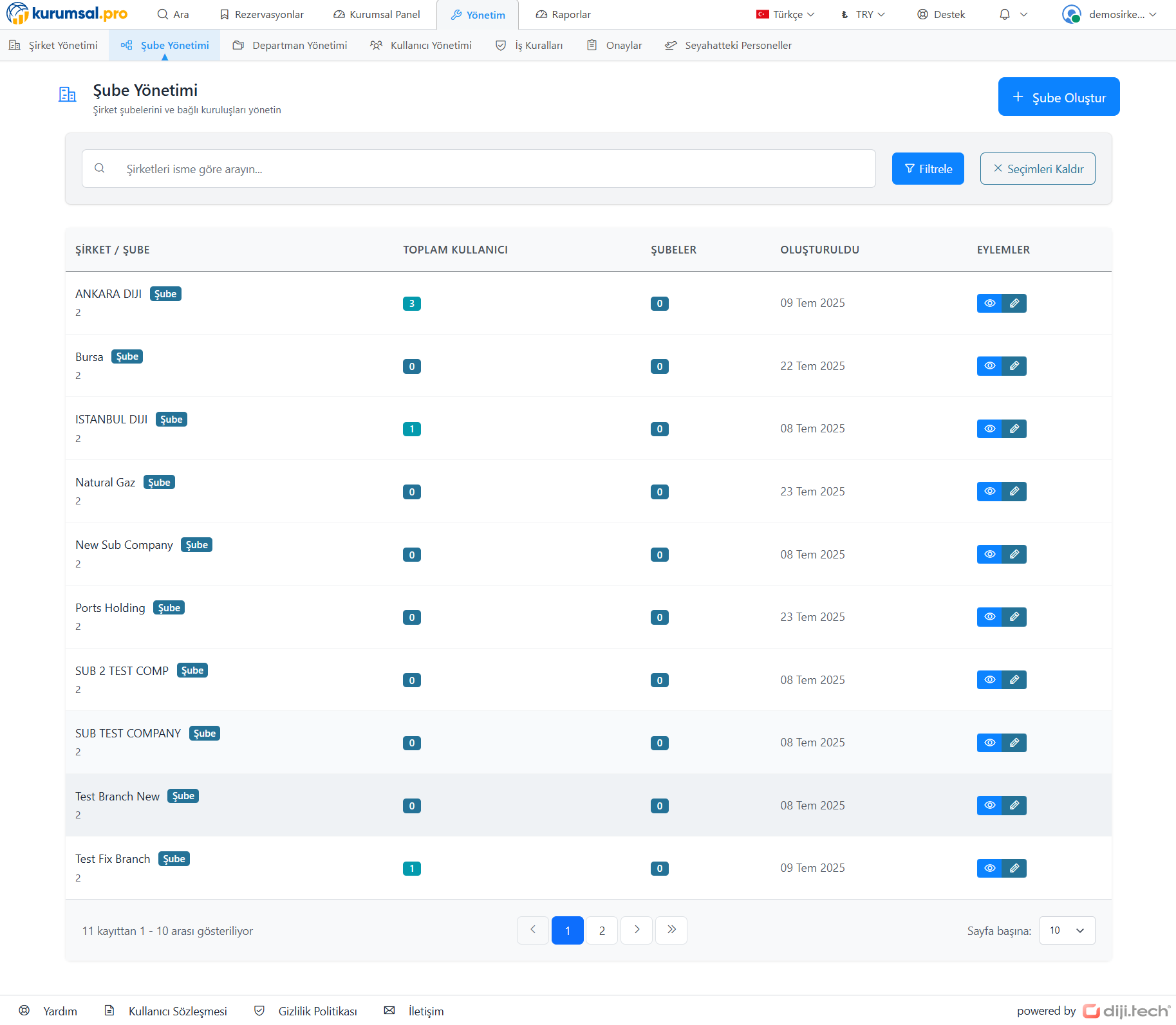This screenshot has width=1176, height=1025.
Task: Go to Rezervasyonlar
Action: point(261,14)
